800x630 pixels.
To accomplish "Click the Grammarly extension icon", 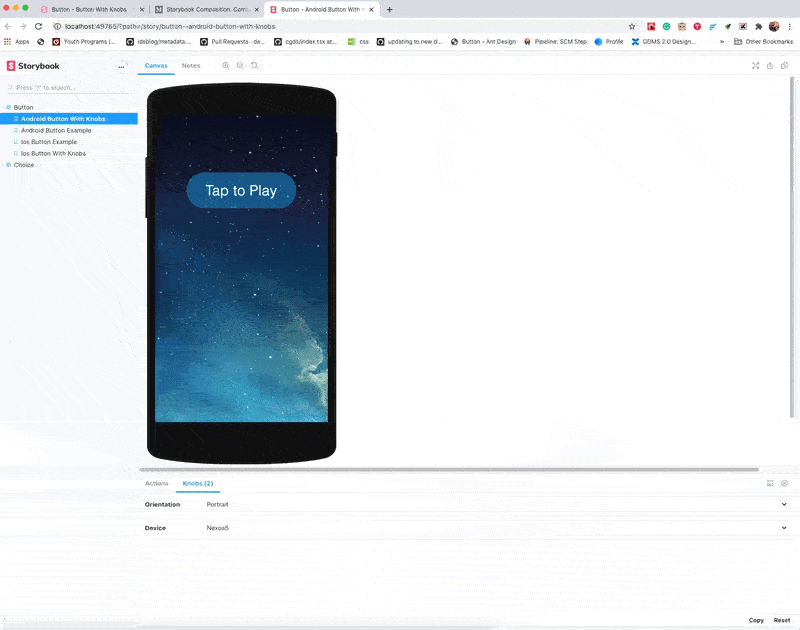I will pos(666,27).
